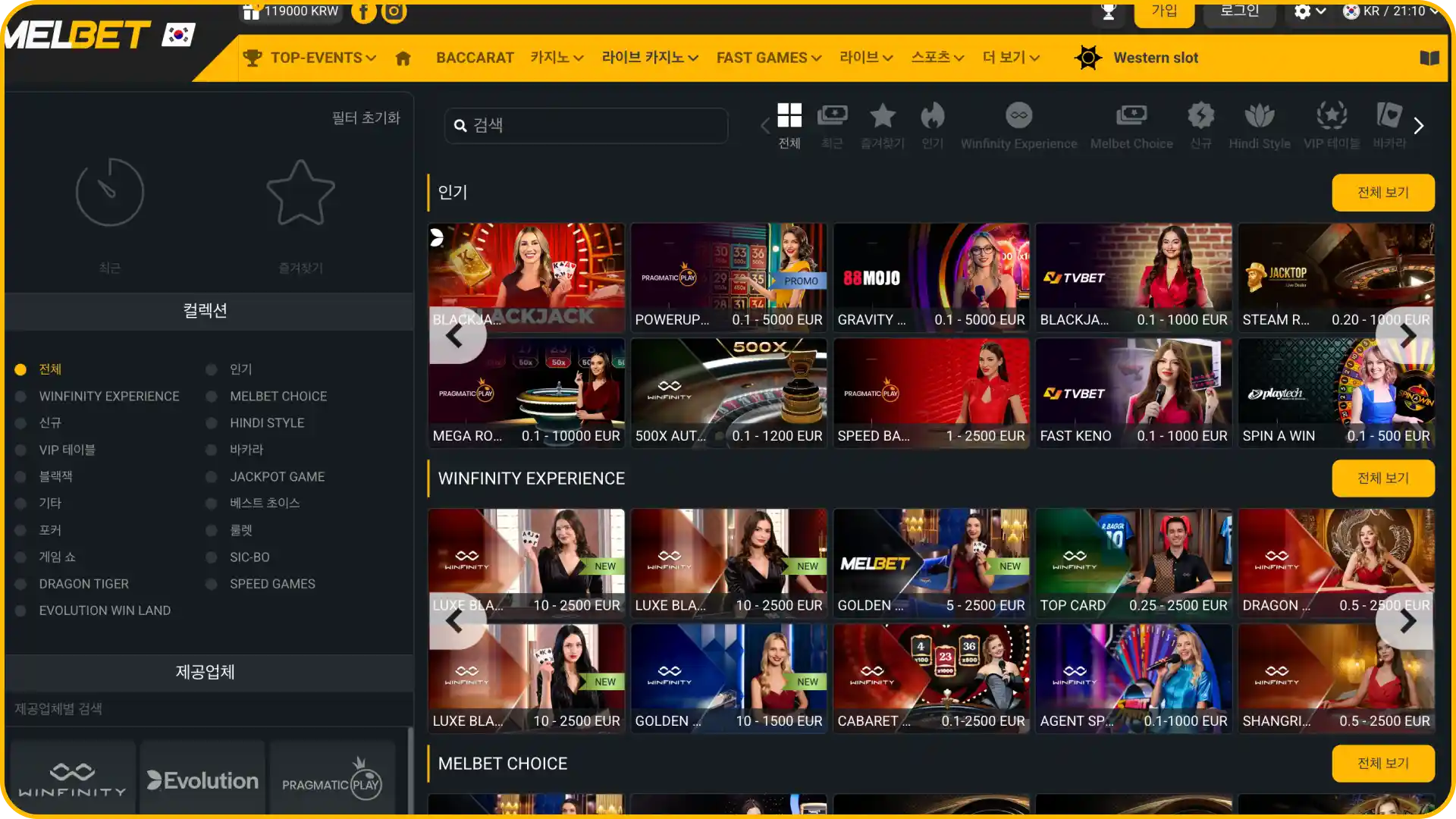1456x819 pixels.
Task: Click the home icon in navigation bar
Action: (x=403, y=58)
